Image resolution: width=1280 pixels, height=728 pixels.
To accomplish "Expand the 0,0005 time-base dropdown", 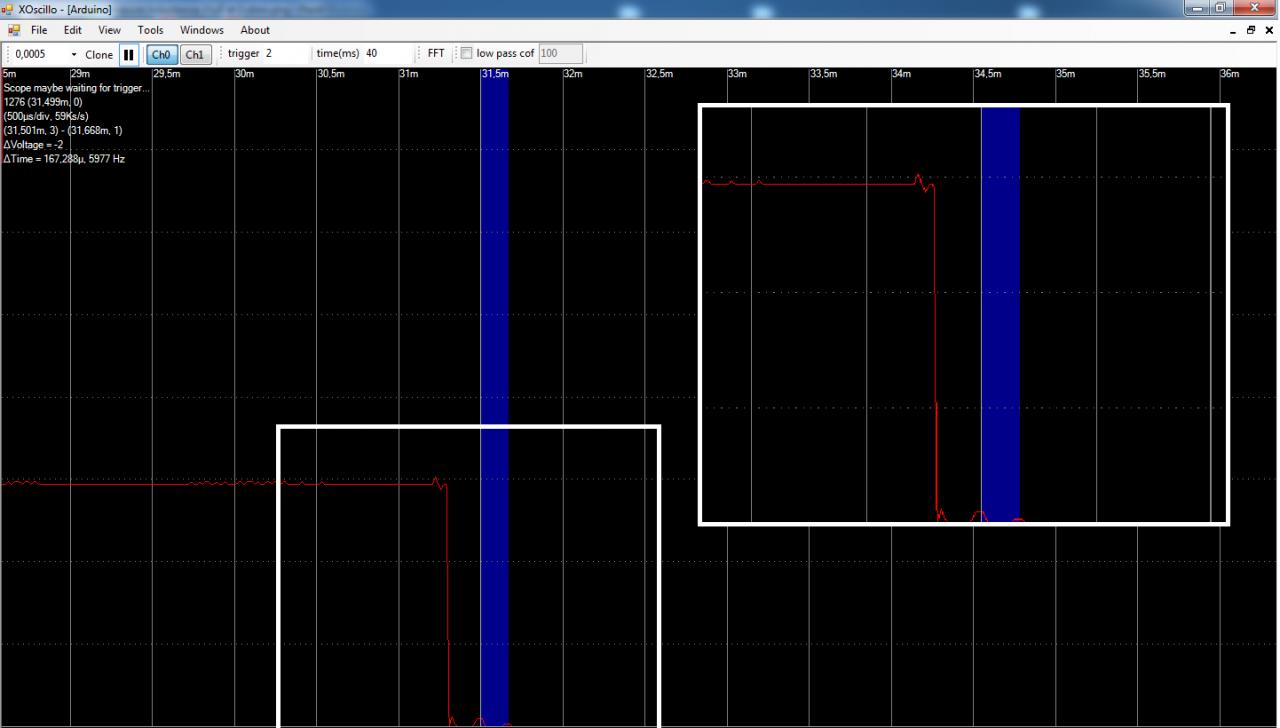I will point(74,54).
